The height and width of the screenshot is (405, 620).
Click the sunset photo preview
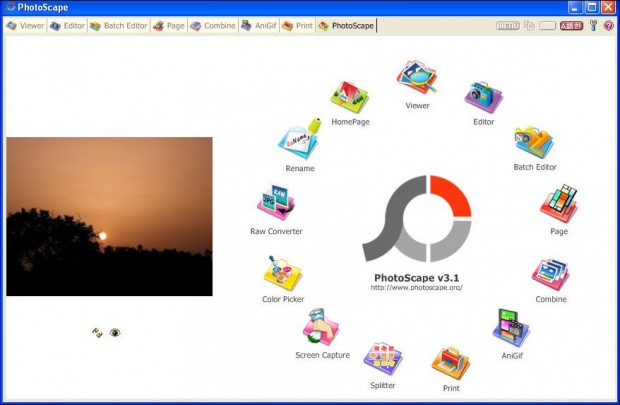click(109, 216)
